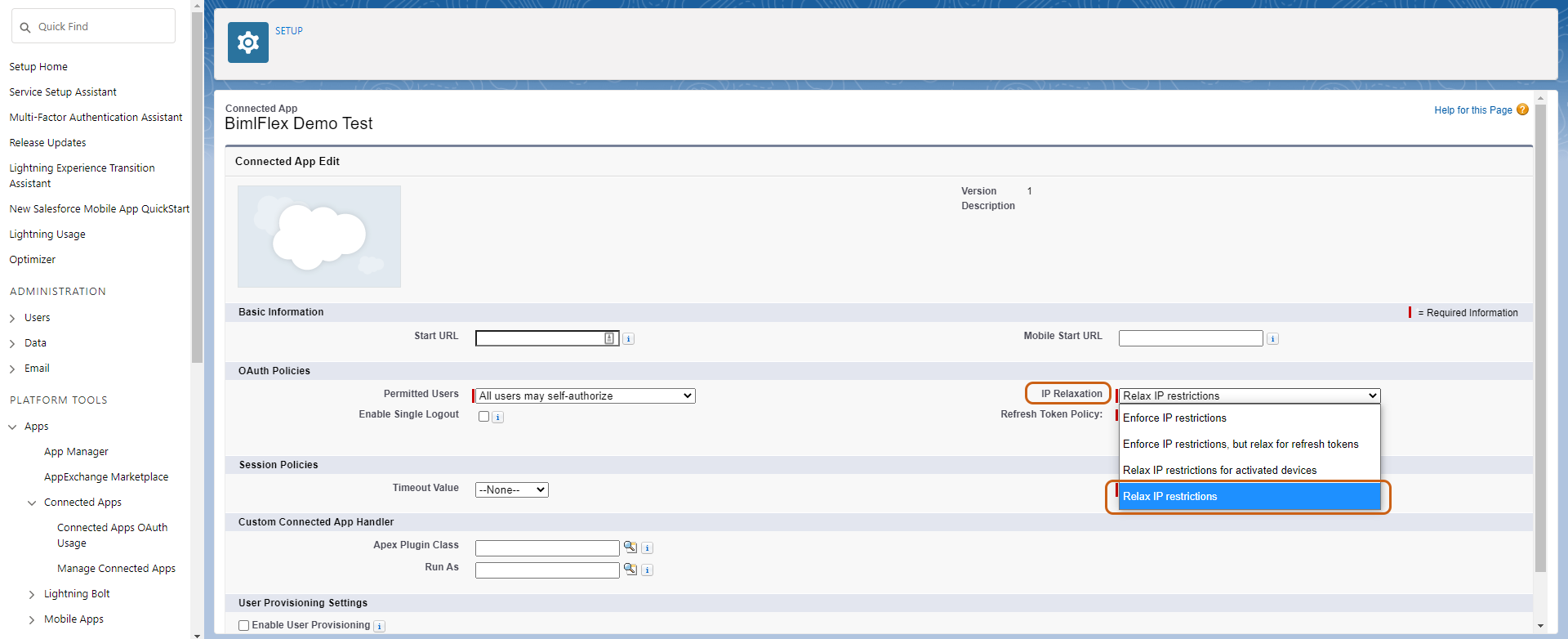Expand the Mobile Apps tree node
This screenshot has height=639, width=1568.
click(x=32, y=620)
